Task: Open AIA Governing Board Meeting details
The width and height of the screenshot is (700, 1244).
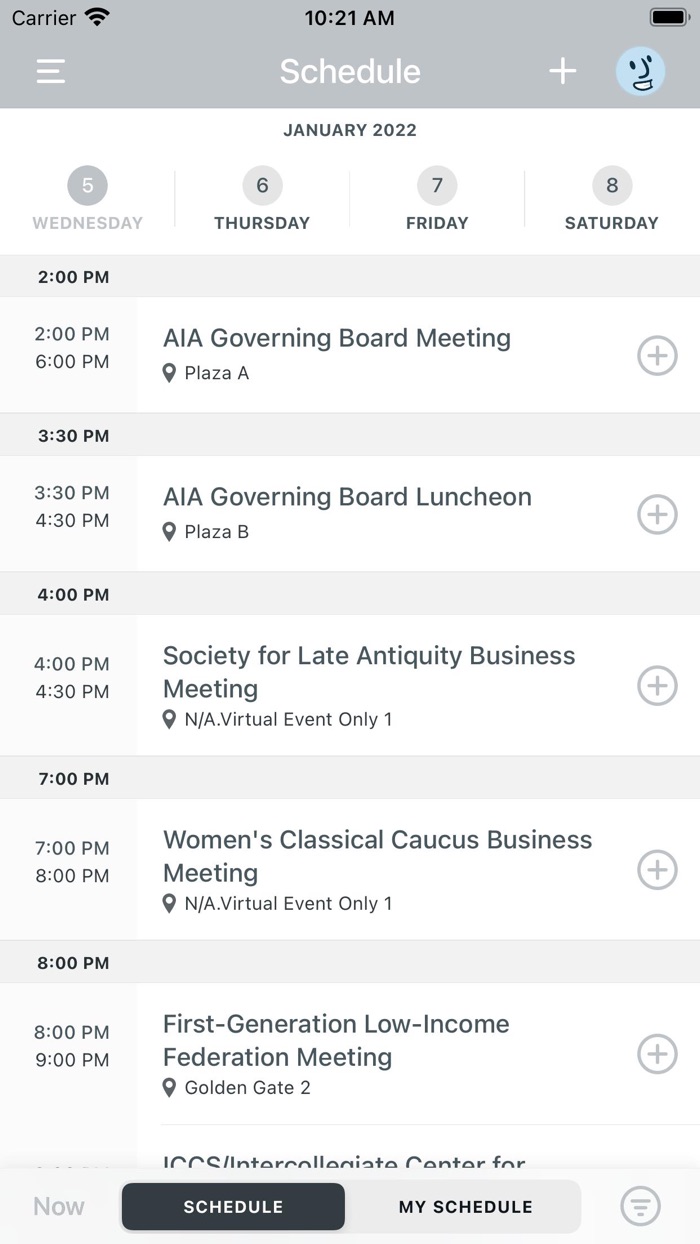Action: 337,339
